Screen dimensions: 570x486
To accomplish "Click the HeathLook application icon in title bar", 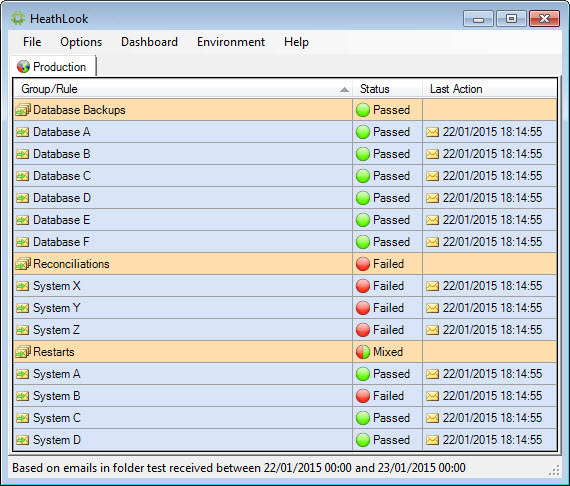I will 18,18.
